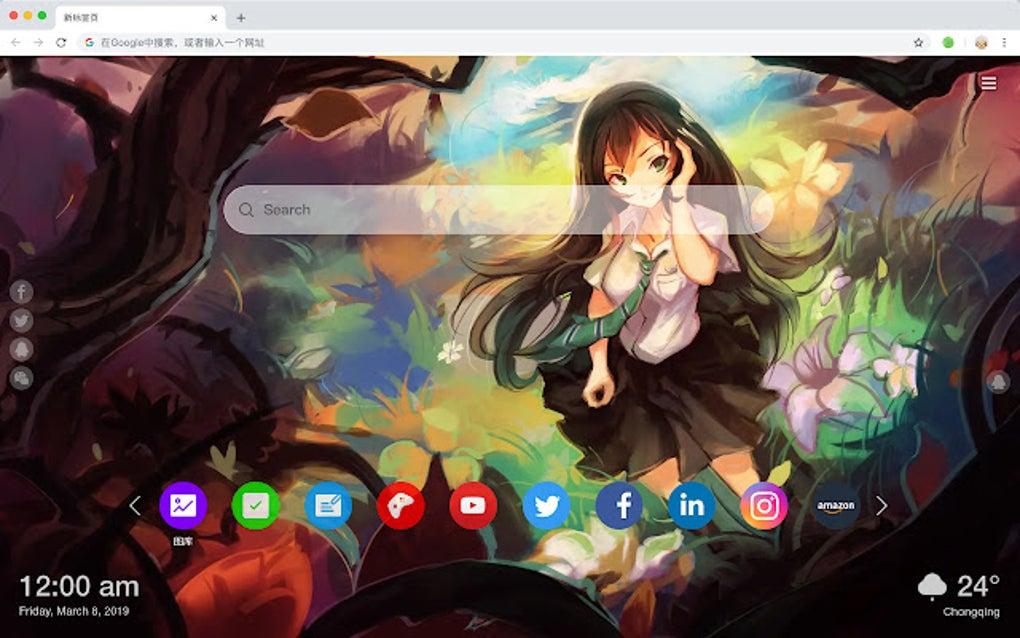Go forward with the browser forward arrow
1020x638 pixels.
(x=38, y=42)
